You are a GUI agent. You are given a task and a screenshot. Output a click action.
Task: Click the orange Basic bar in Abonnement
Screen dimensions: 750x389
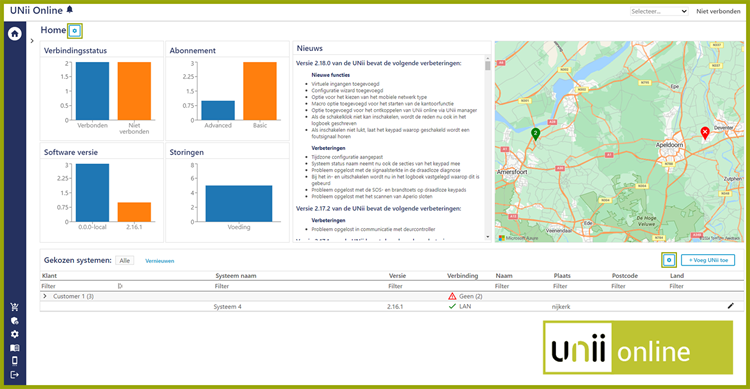(260, 91)
